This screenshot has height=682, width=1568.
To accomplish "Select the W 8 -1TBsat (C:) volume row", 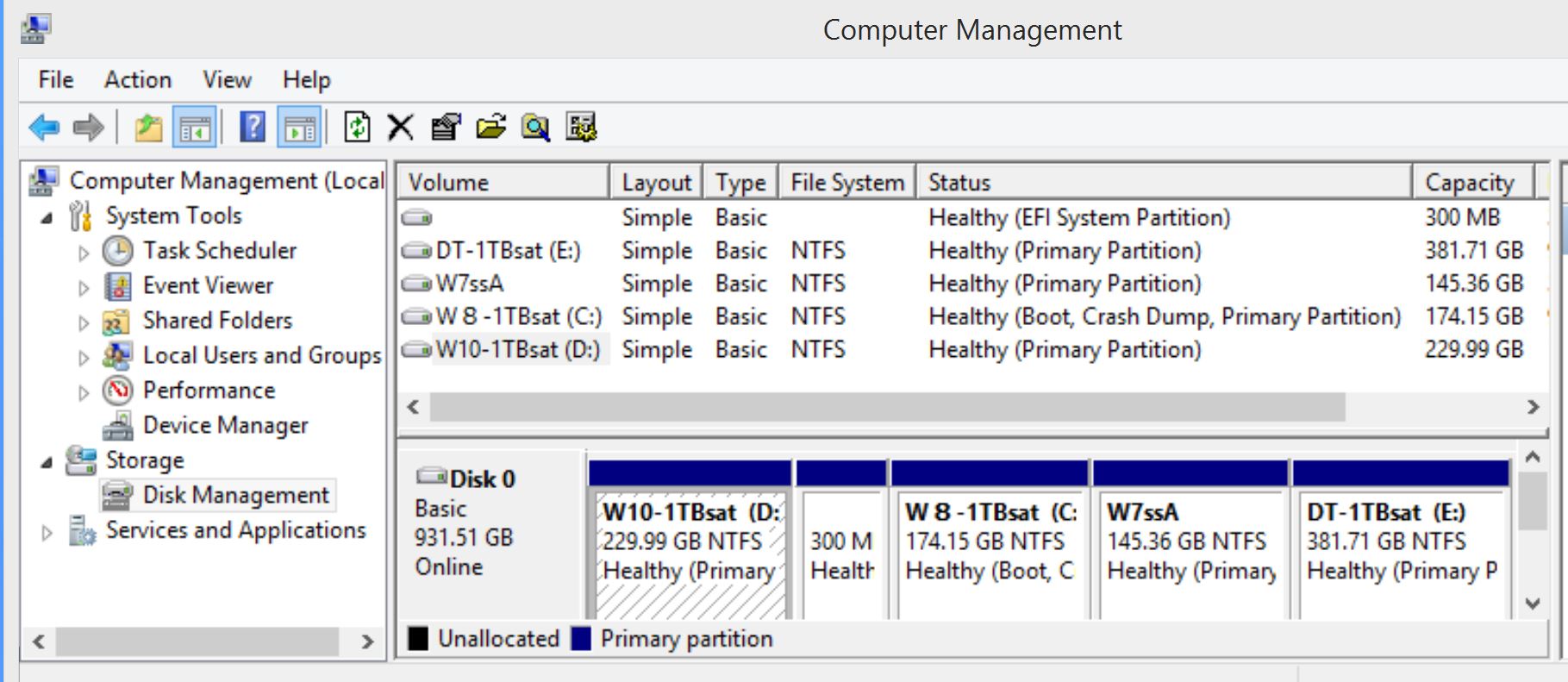I will (x=972, y=316).
